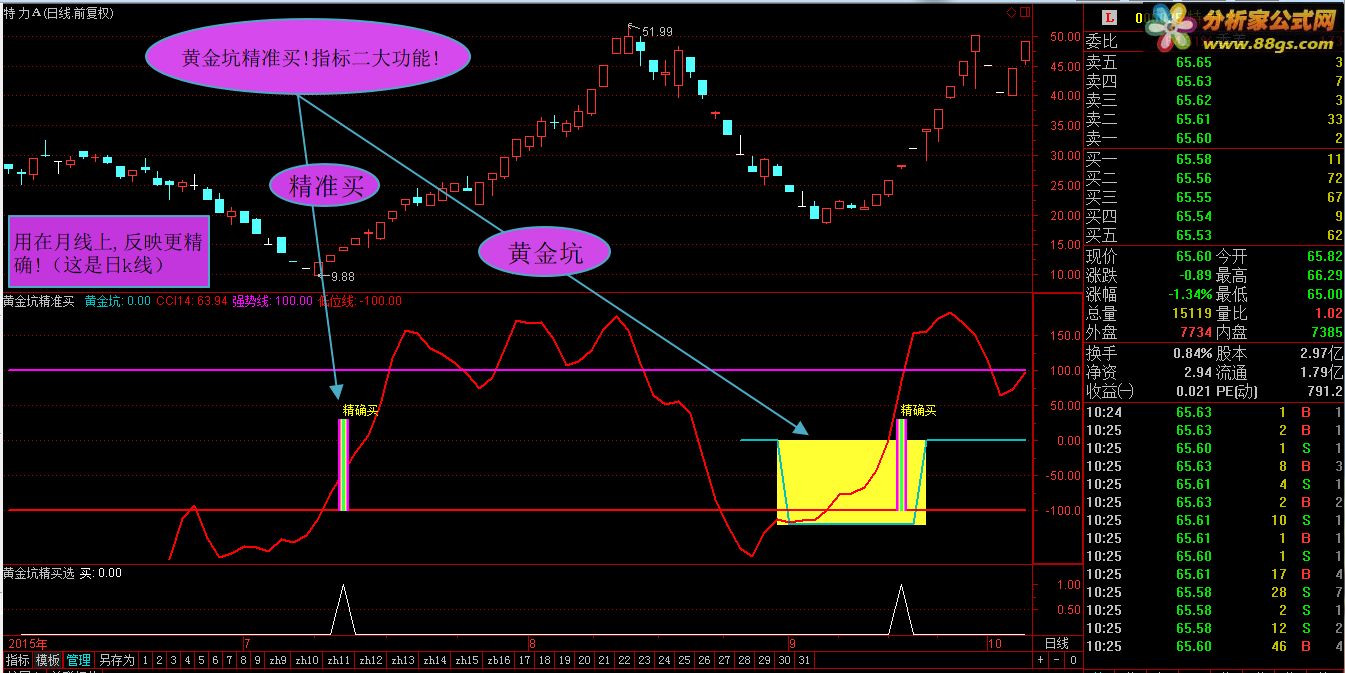This screenshot has width=1345, height=673.
Task: Choose the zh14 template tab
Action: tap(435, 660)
